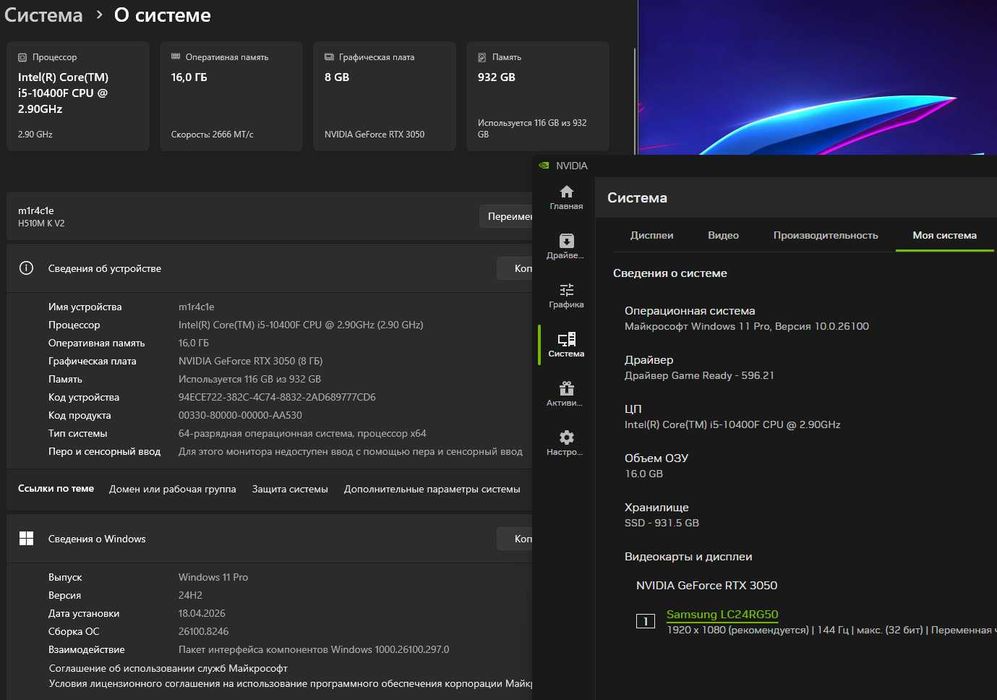997x700 pixels.
Task: Select the product ID 00330-80000-00000-AA530
Action: [240, 415]
